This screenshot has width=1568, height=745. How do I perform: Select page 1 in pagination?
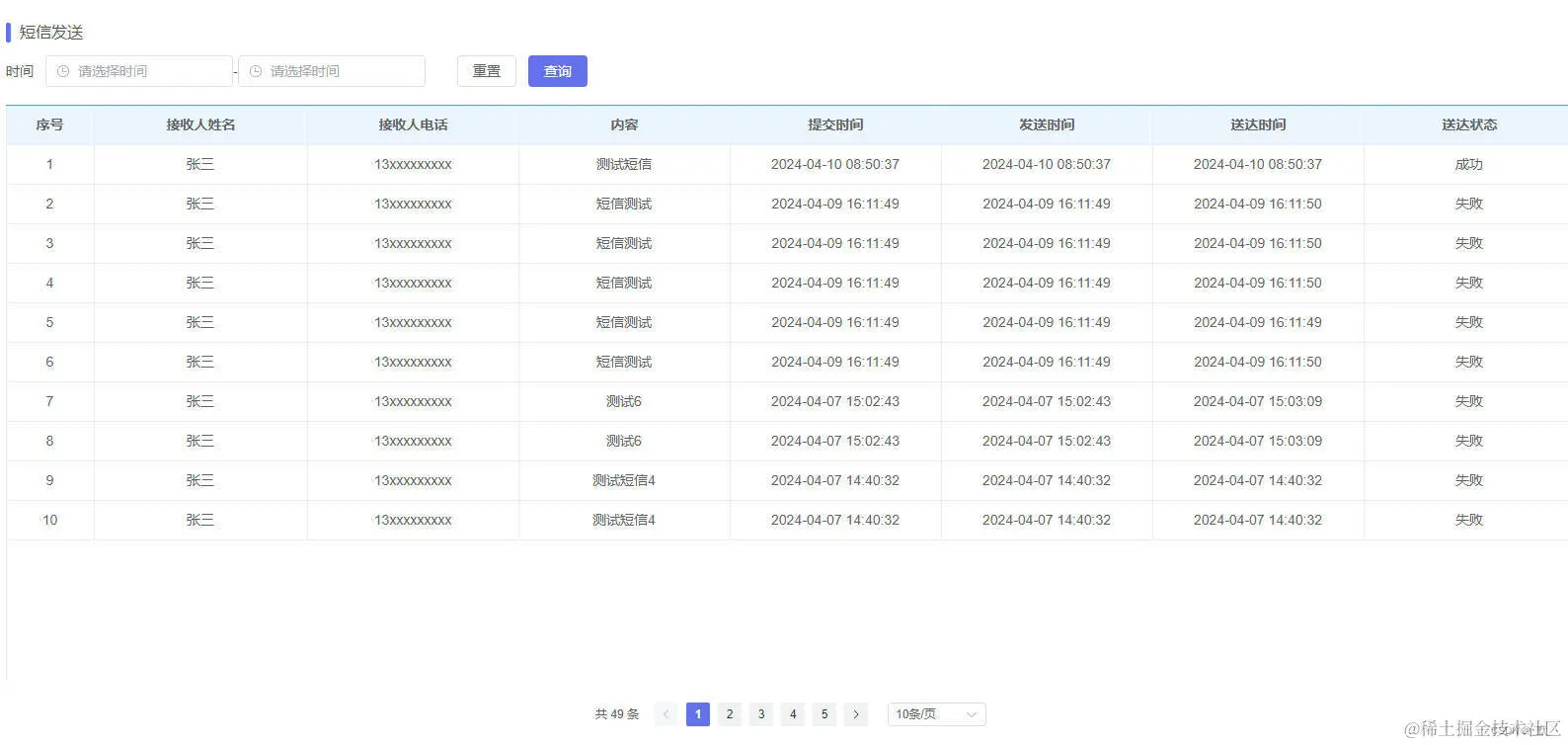pos(698,714)
